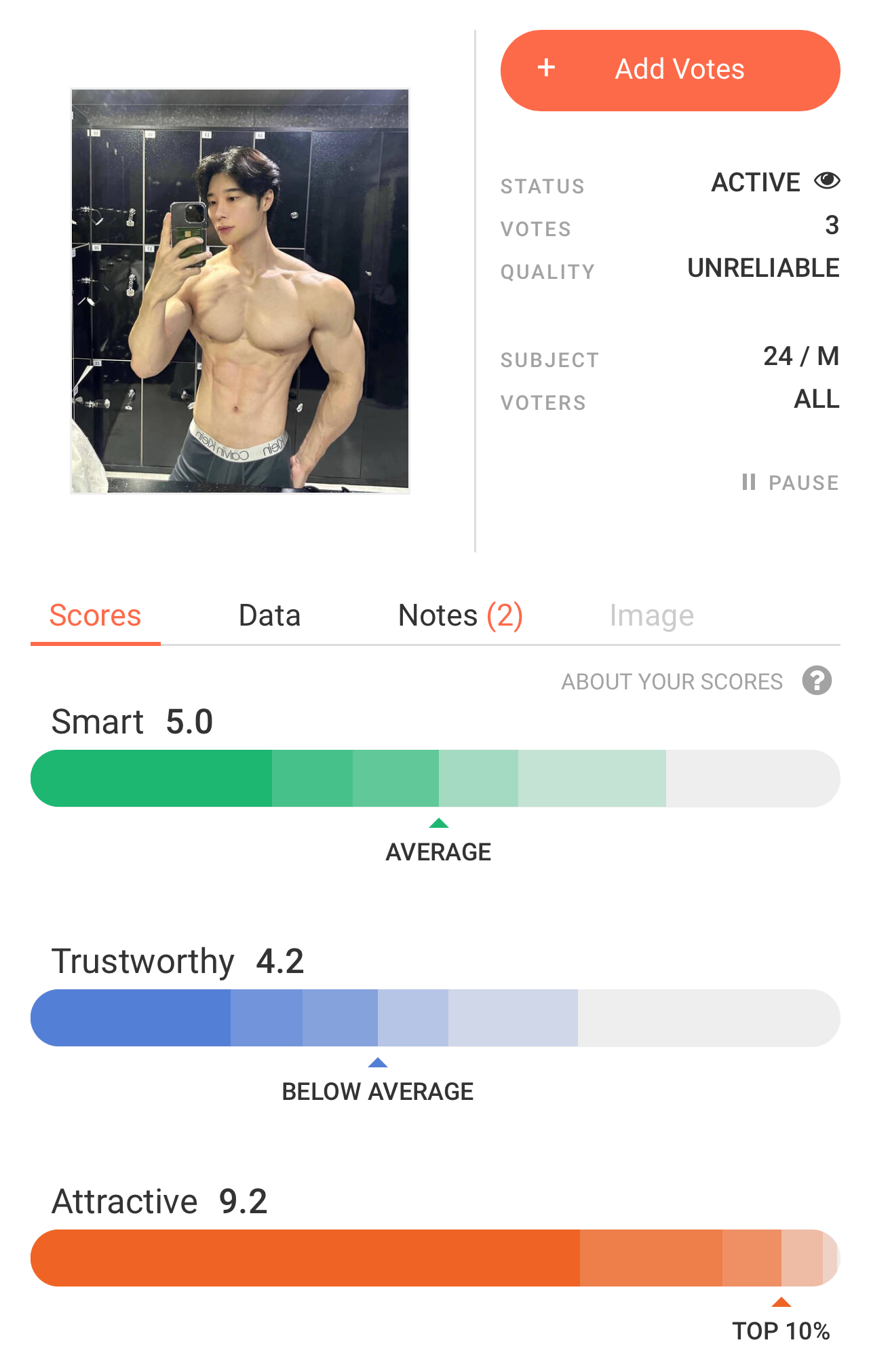Open the question mark help icon
Image resolution: width=871 pixels, height=1372 pixels.
817,681
